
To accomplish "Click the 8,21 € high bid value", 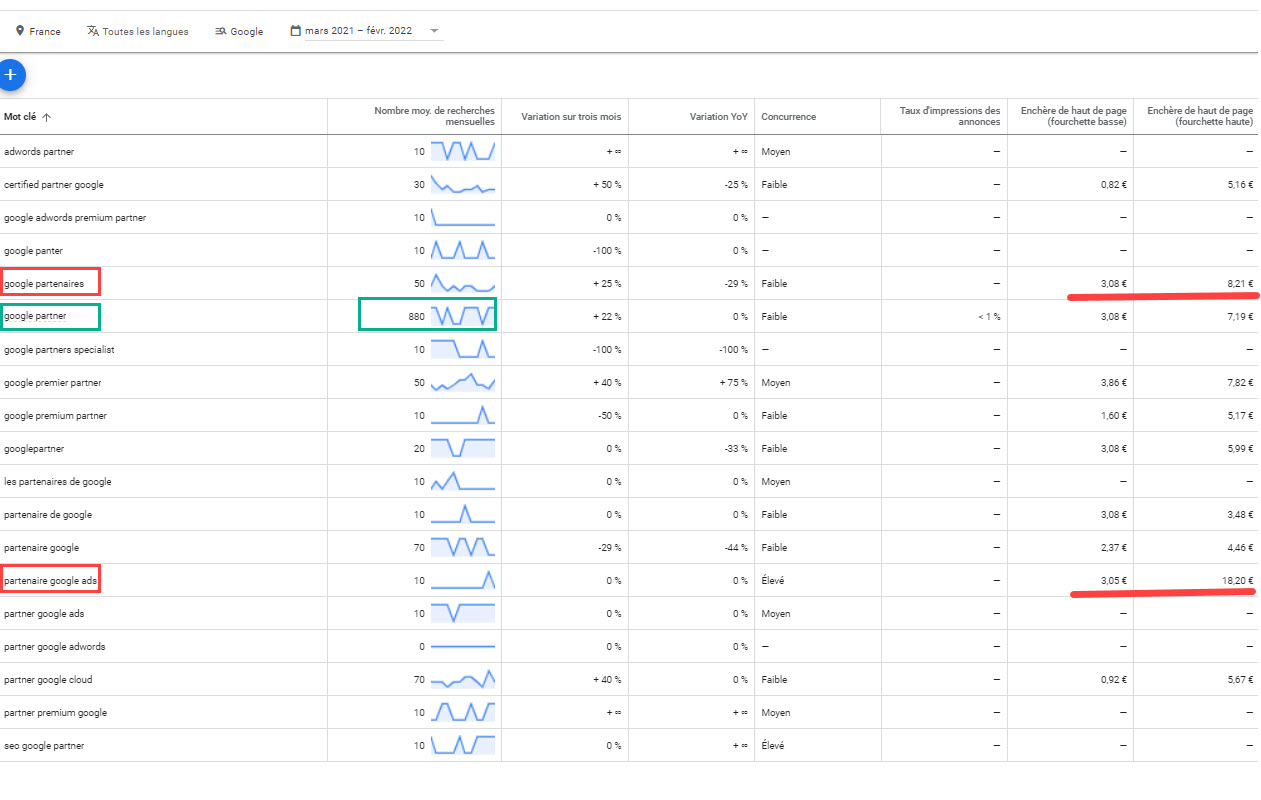I will pyautogui.click(x=1240, y=283).
